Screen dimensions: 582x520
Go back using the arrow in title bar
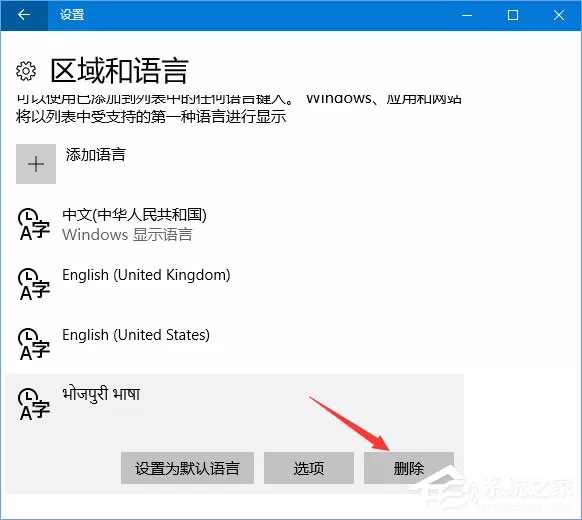[24, 15]
